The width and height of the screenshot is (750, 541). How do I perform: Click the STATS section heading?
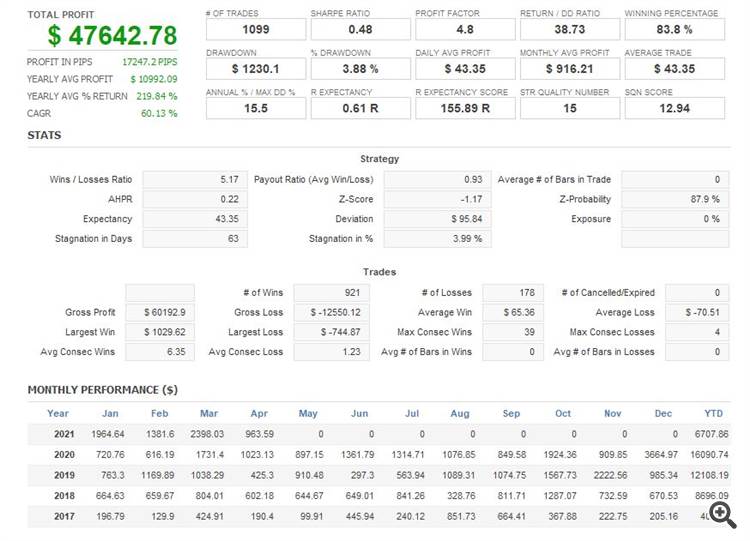pyautogui.click(x=44, y=135)
